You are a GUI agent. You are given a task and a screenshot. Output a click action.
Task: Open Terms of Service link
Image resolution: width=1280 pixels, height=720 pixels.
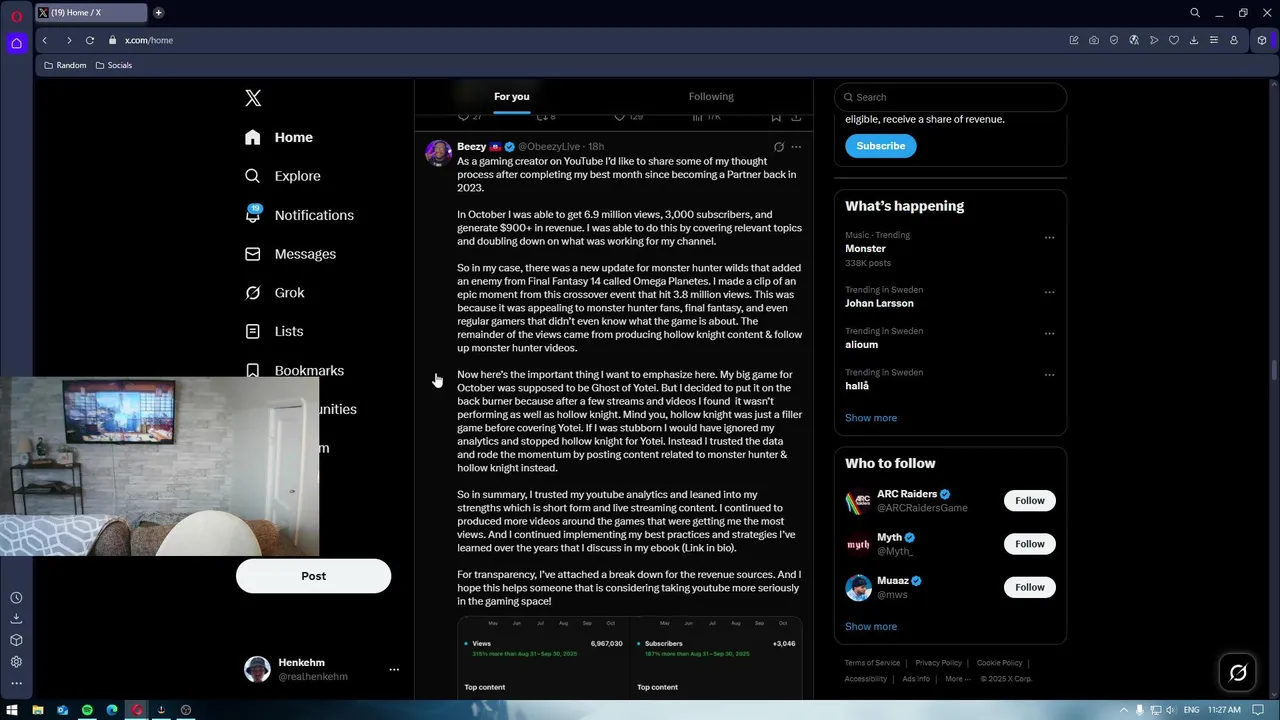click(x=872, y=663)
